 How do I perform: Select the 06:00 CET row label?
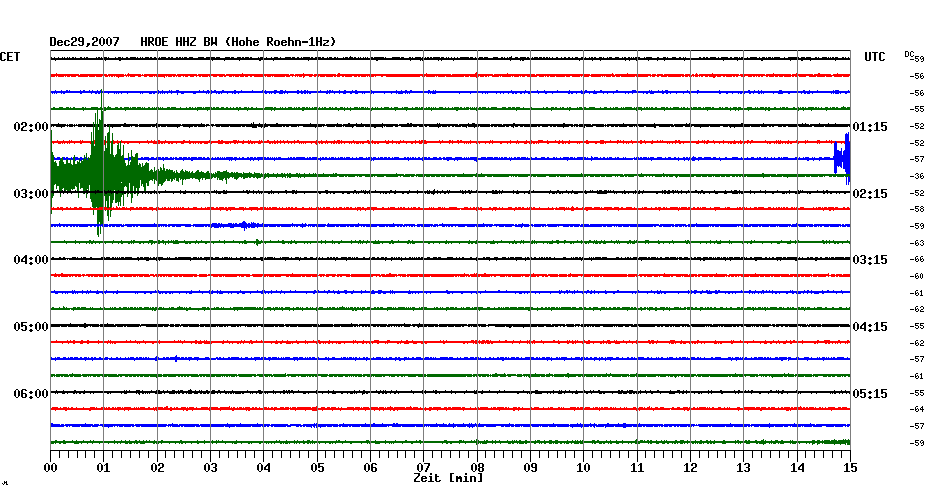31,393
